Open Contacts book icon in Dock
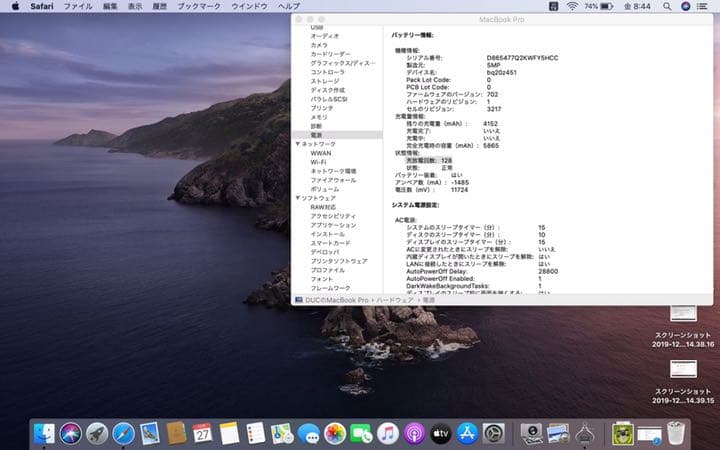Screen dimensions: 720x450 tap(176, 433)
